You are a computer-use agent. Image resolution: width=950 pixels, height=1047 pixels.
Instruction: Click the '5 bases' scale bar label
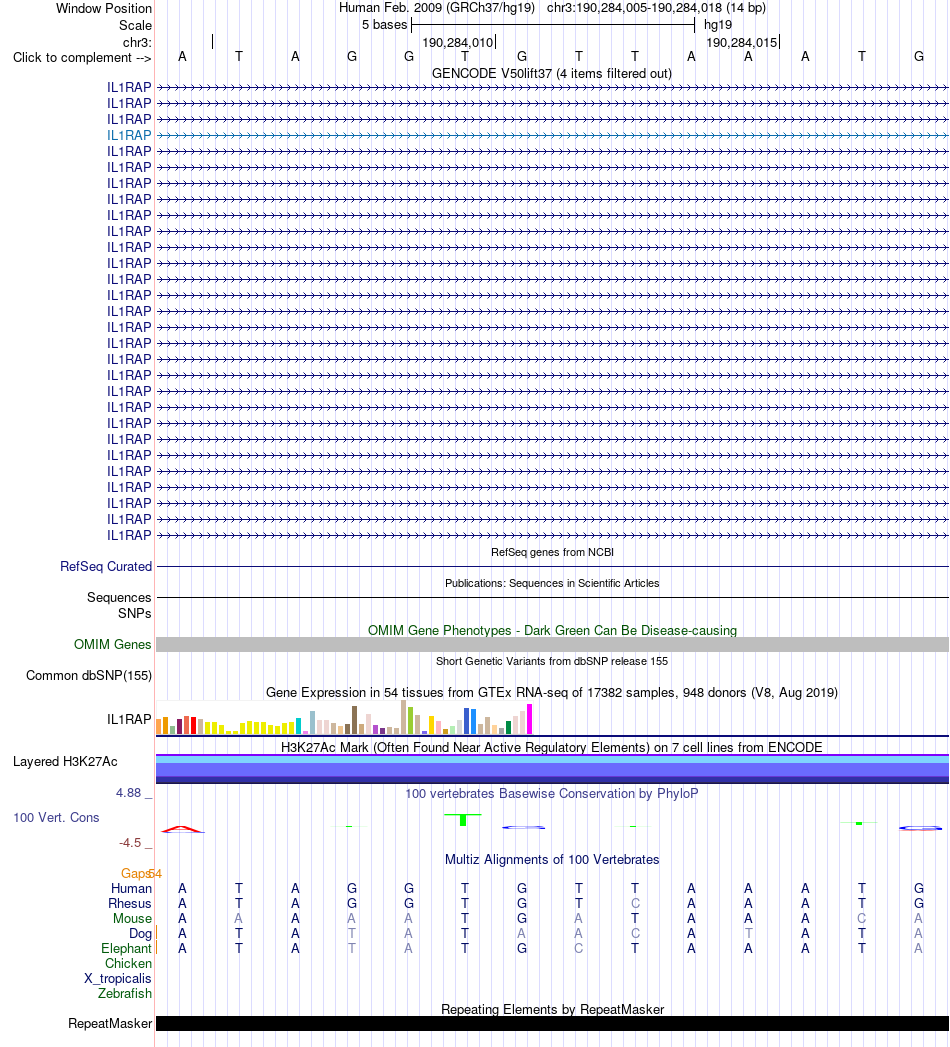[x=385, y=25]
